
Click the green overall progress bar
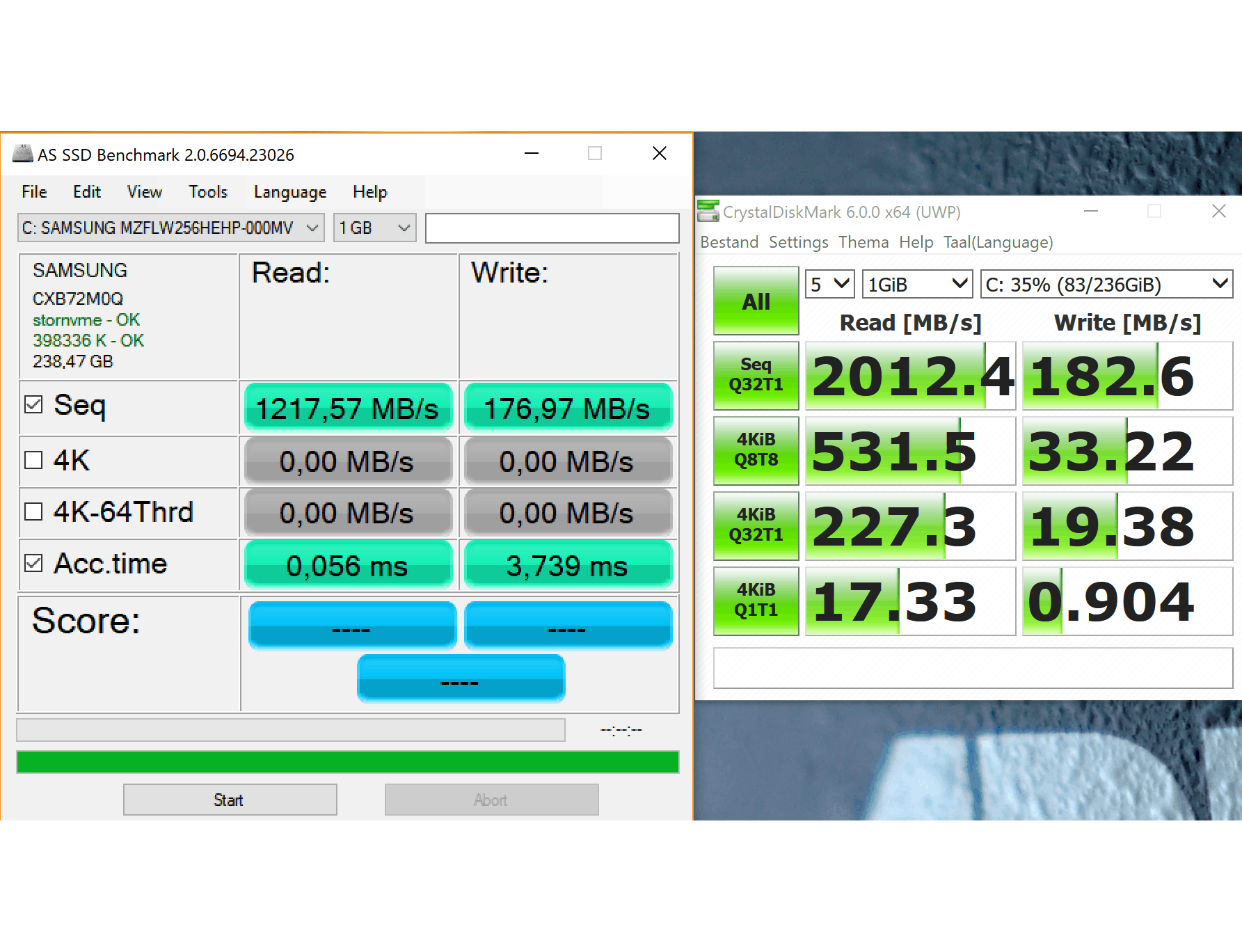coord(348,762)
